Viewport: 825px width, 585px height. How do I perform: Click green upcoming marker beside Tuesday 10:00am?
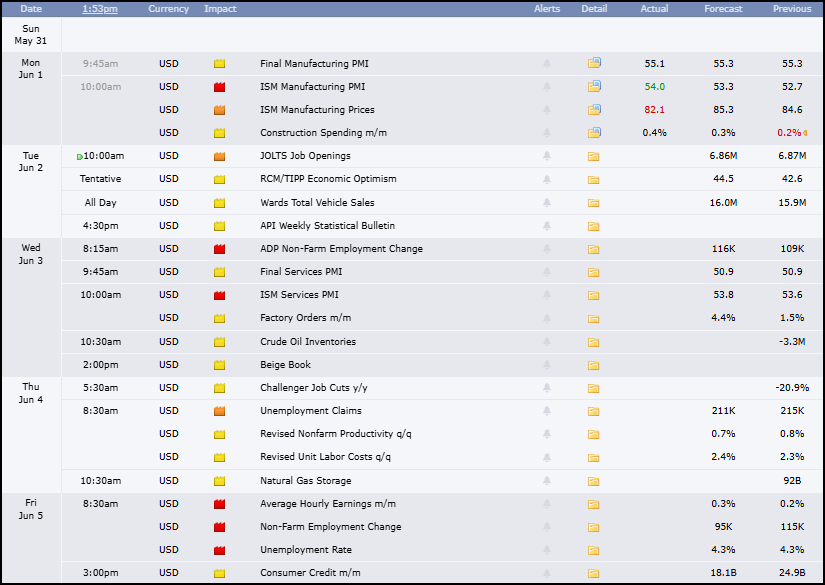pos(79,157)
